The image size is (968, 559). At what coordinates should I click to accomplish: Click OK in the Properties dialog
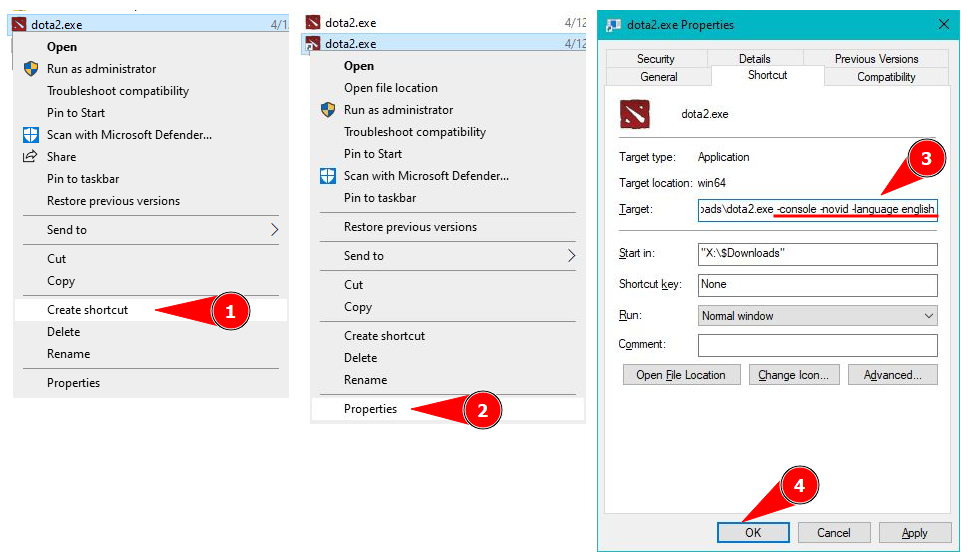coord(753,532)
